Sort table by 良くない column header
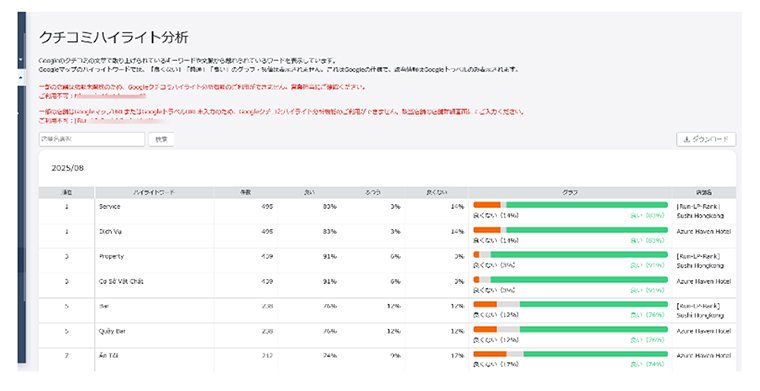760x391 pixels. point(436,192)
